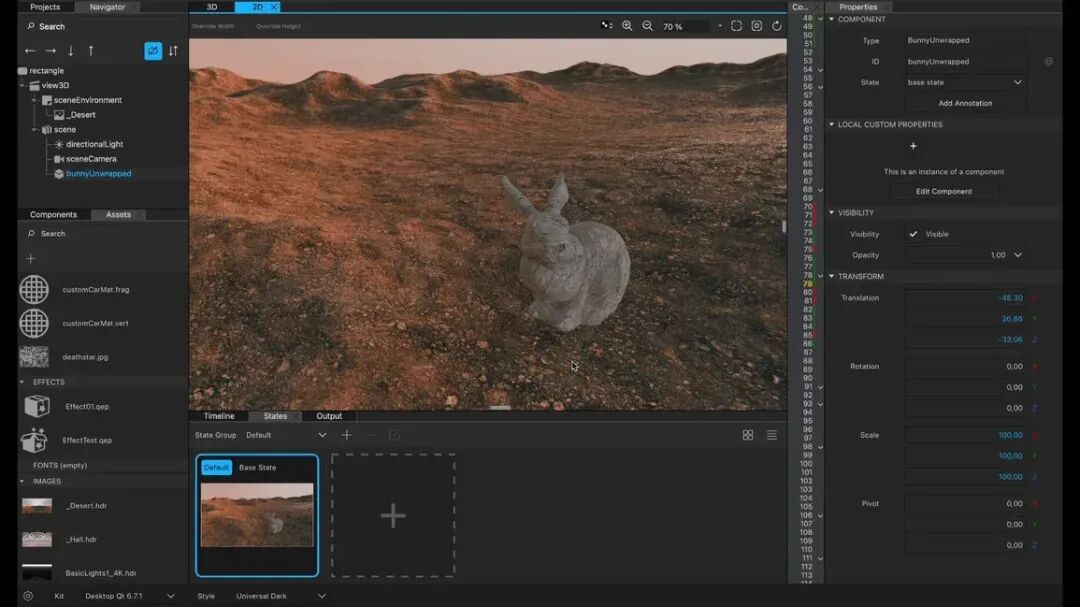Select the zoom in icon above the 2D view

(x=625, y=26)
